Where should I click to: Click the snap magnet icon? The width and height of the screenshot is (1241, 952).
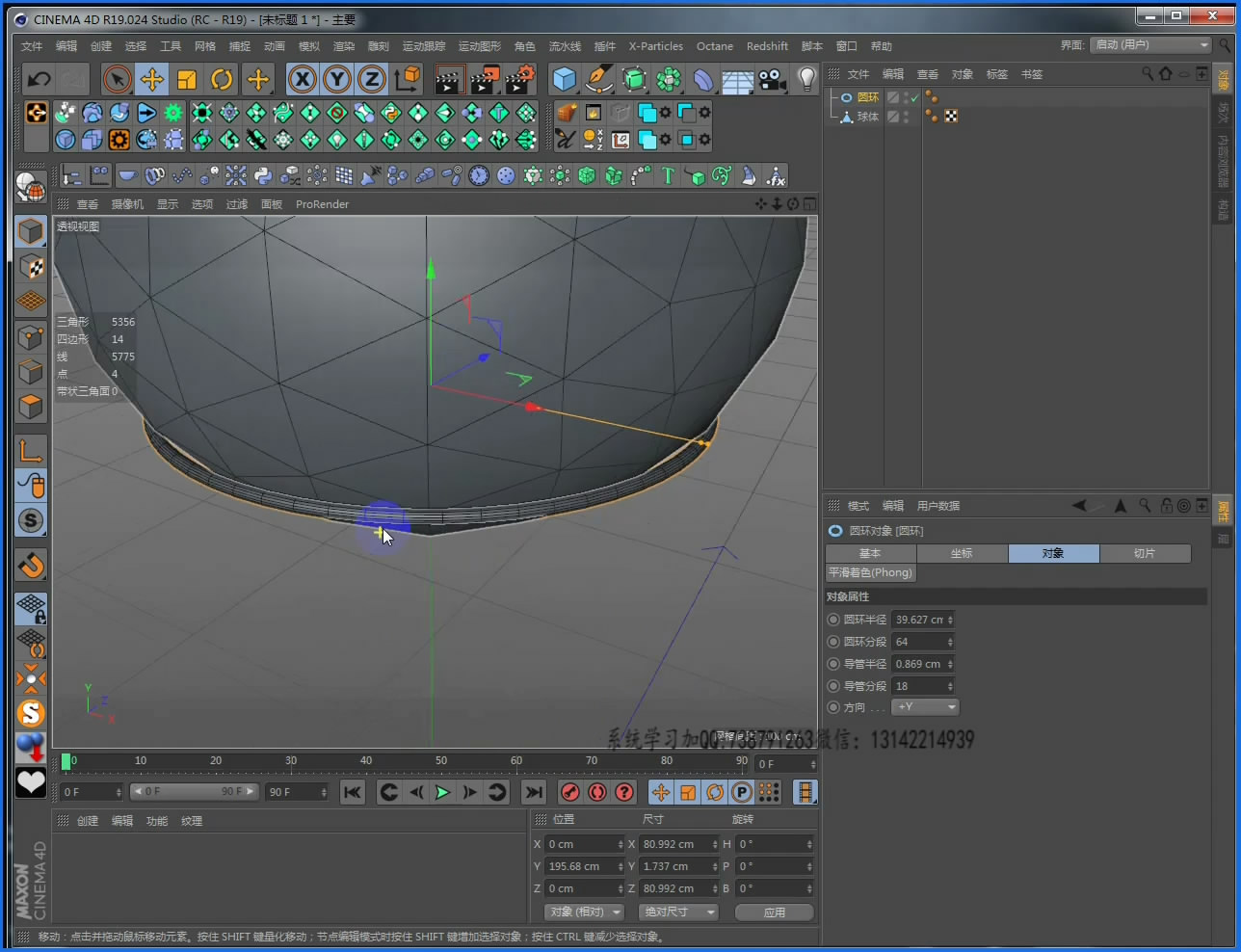tap(31, 565)
